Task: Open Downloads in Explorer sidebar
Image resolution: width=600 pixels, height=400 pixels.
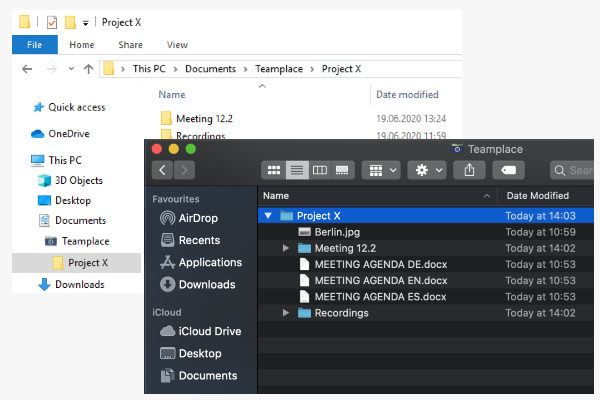Action: (x=71, y=284)
